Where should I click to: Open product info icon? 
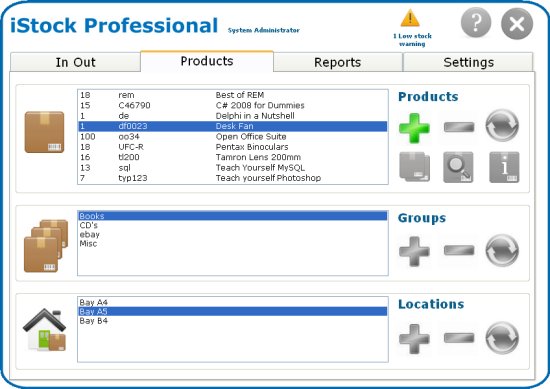click(504, 167)
